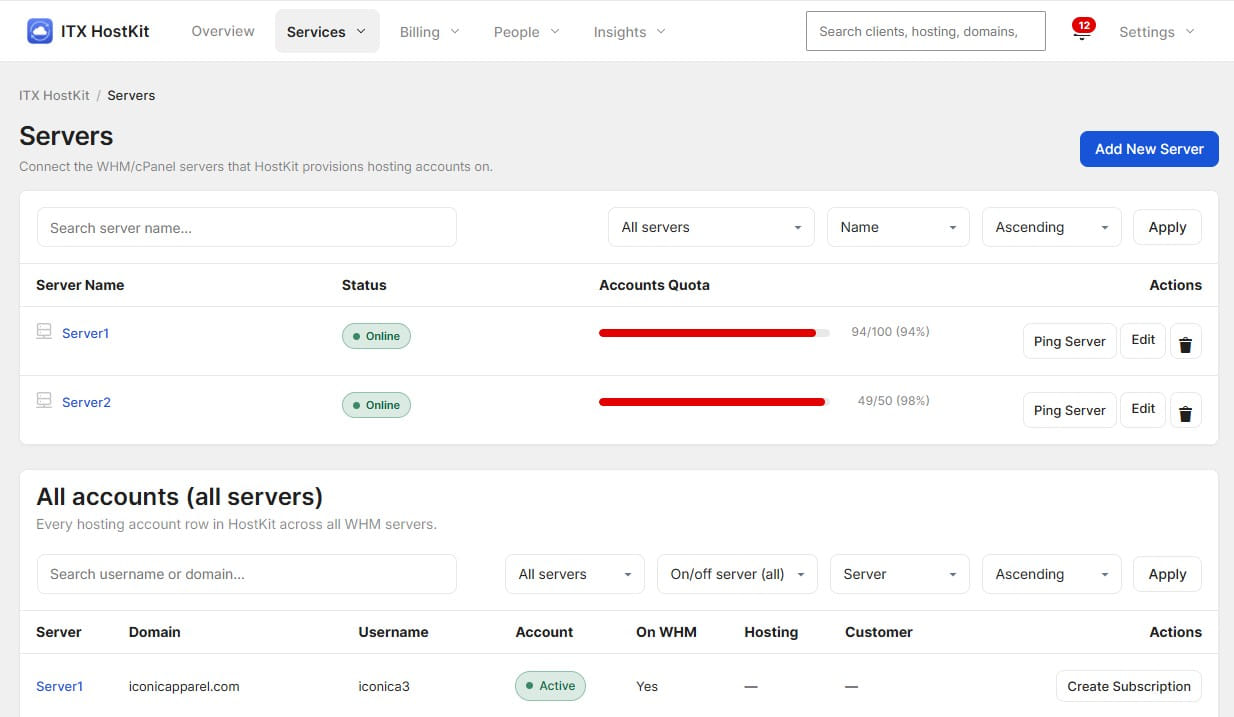Open the People dropdown menu
The image size is (1234, 717).
pos(527,31)
